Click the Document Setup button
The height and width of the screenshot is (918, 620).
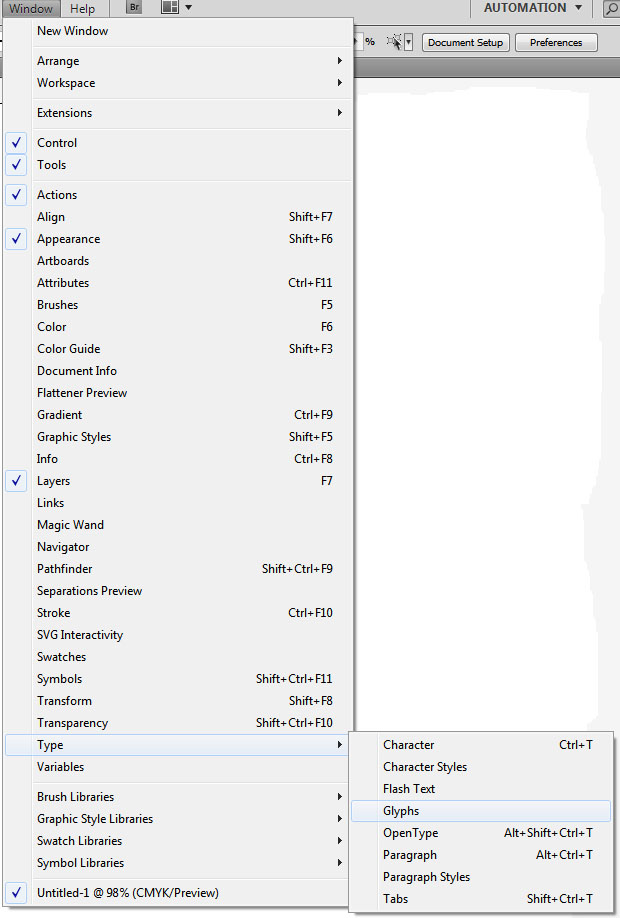coord(466,43)
